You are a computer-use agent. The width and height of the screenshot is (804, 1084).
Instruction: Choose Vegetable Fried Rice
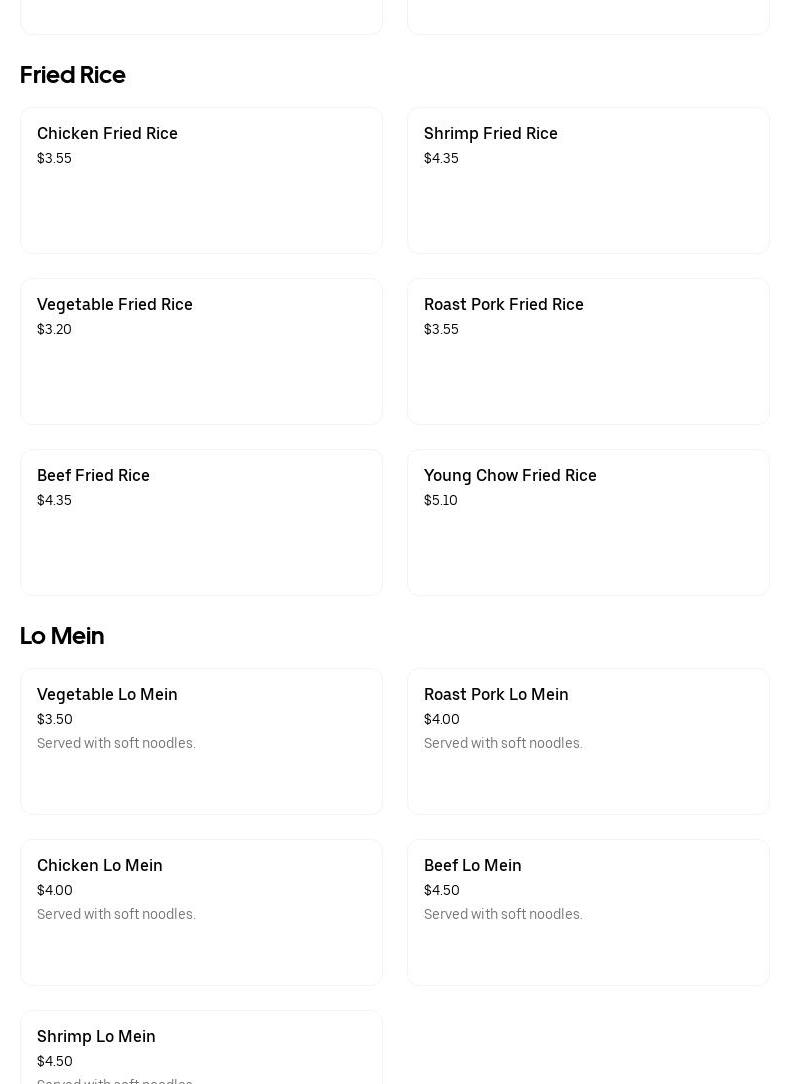(201, 351)
